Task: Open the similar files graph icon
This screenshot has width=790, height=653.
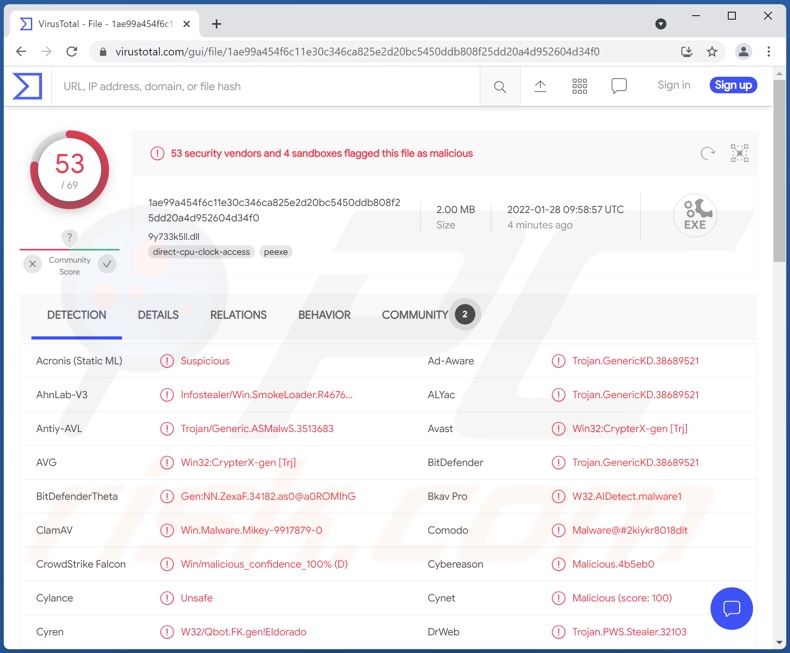Action: (x=740, y=153)
